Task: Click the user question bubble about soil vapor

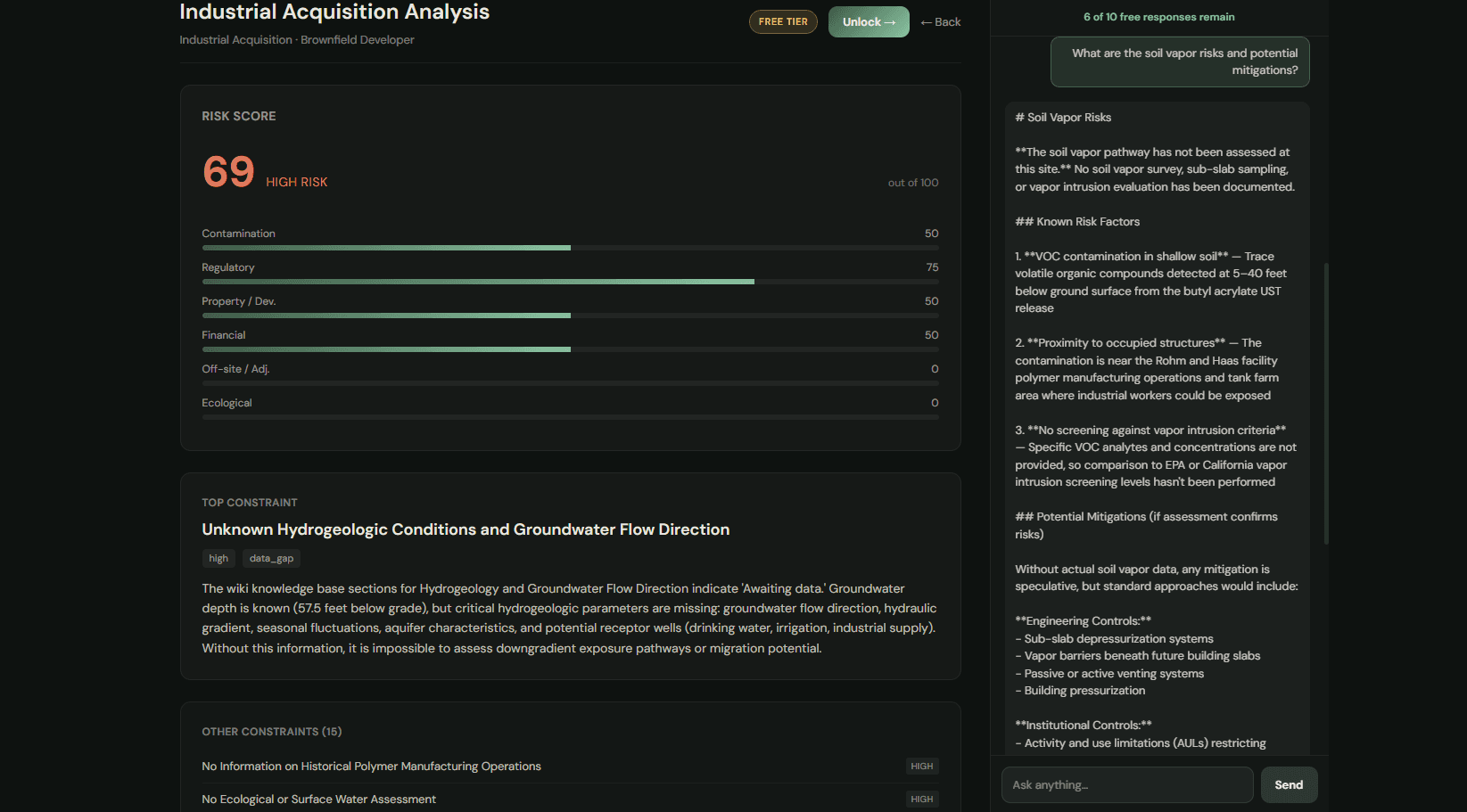Action: click(x=1180, y=62)
